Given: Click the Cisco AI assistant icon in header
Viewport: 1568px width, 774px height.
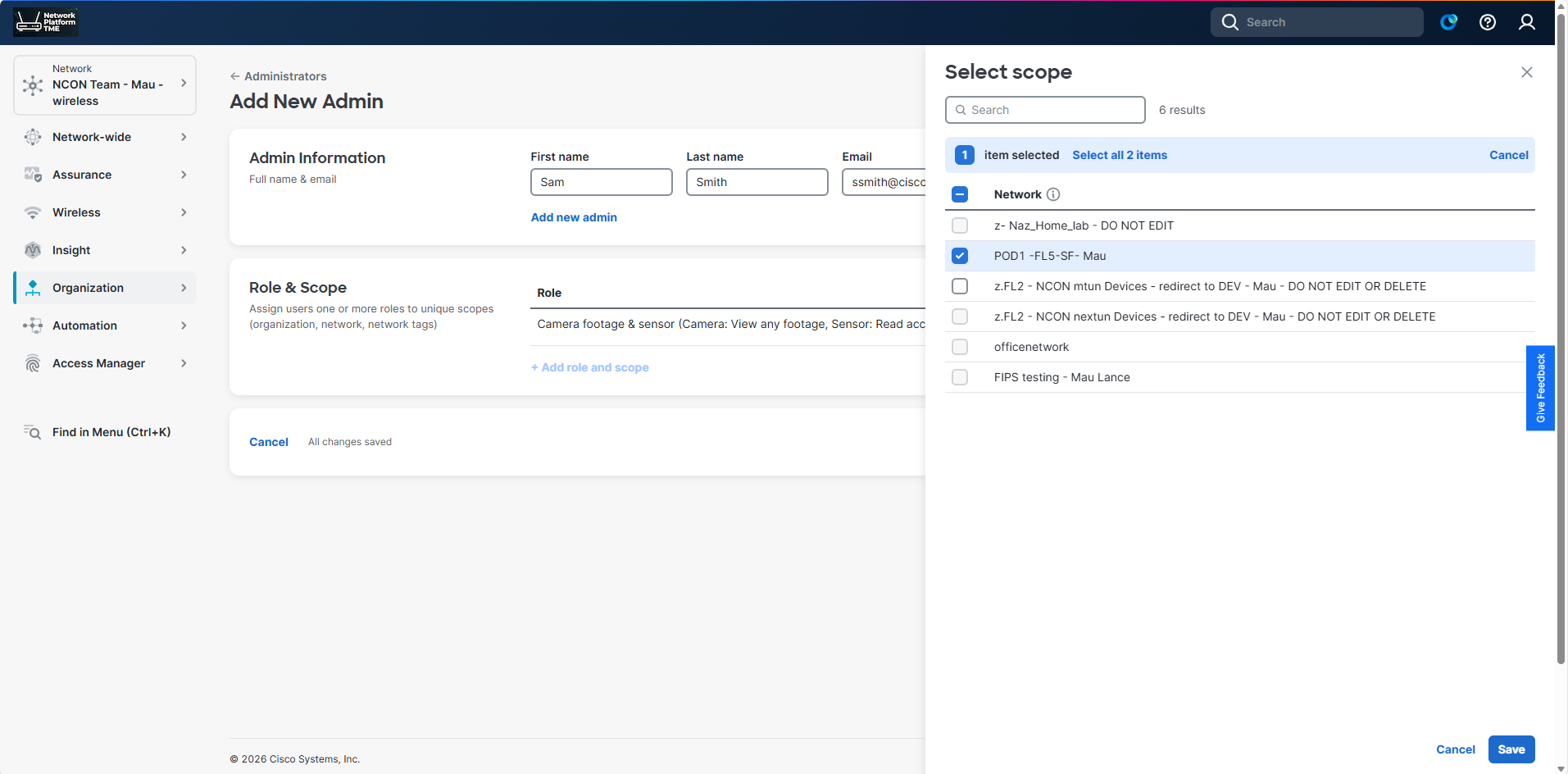Looking at the screenshot, I should click(1448, 22).
